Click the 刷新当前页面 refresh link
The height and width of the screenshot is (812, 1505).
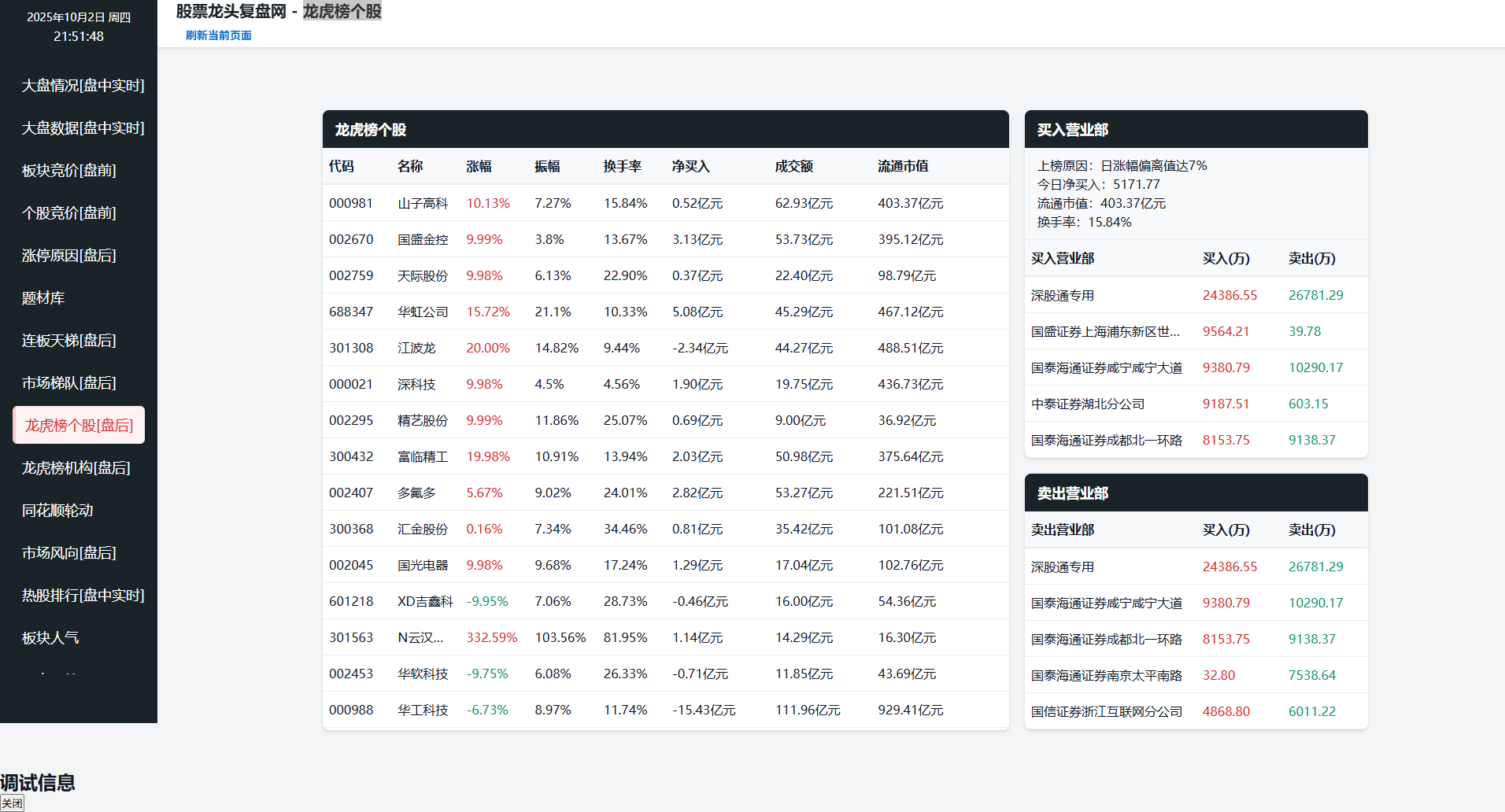coord(218,35)
